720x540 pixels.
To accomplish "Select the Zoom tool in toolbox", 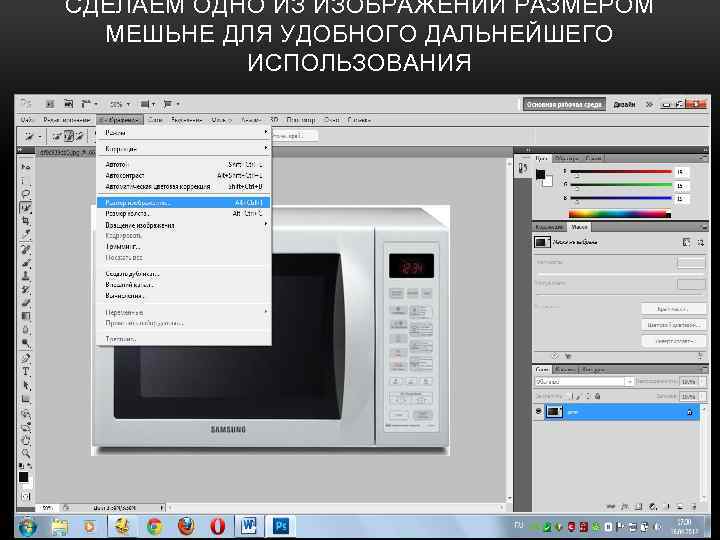I will tap(26, 454).
